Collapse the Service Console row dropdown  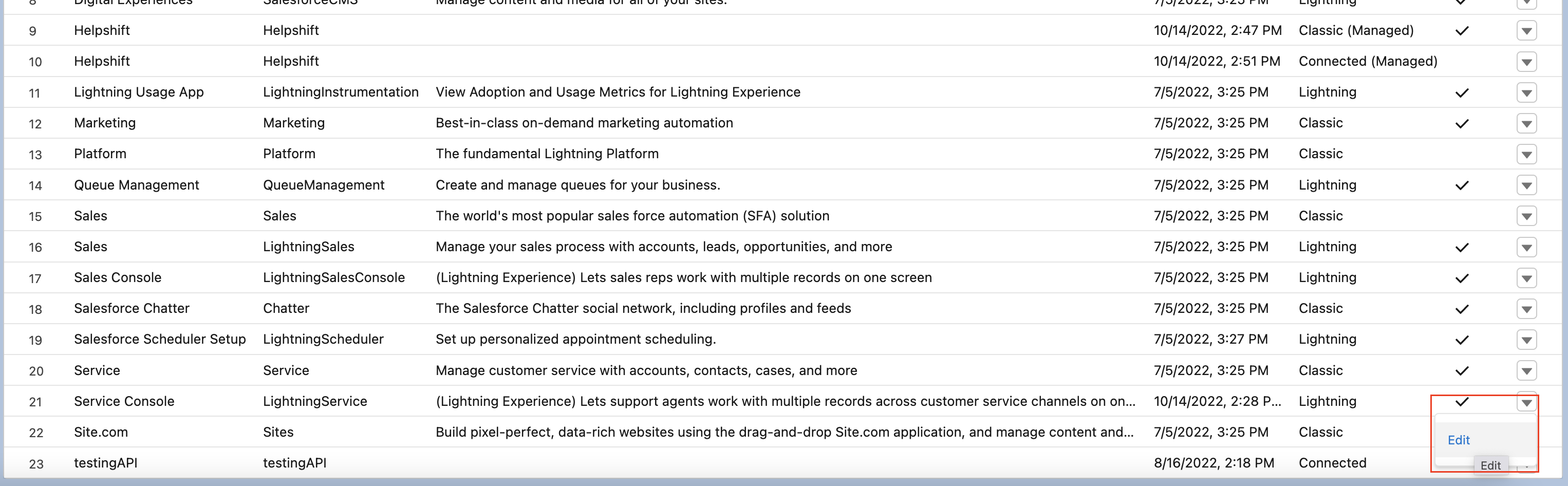pyautogui.click(x=1526, y=402)
